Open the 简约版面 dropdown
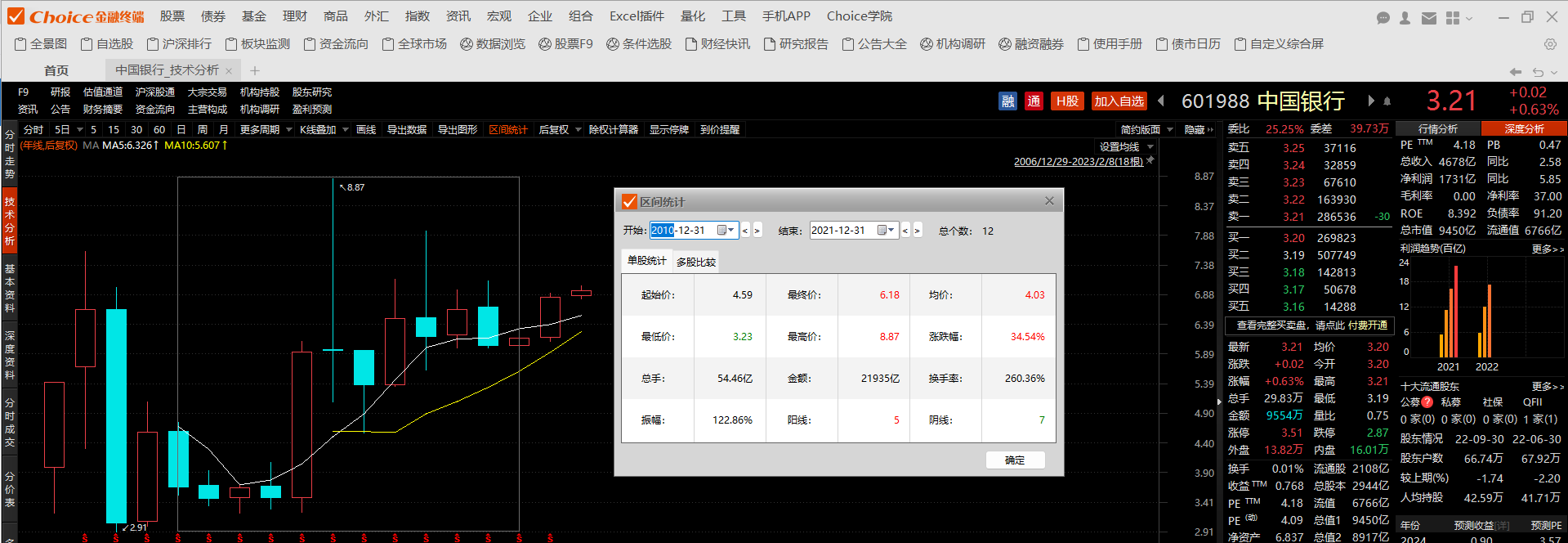Image resolution: width=1568 pixels, height=543 pixels. (1170, 130)
